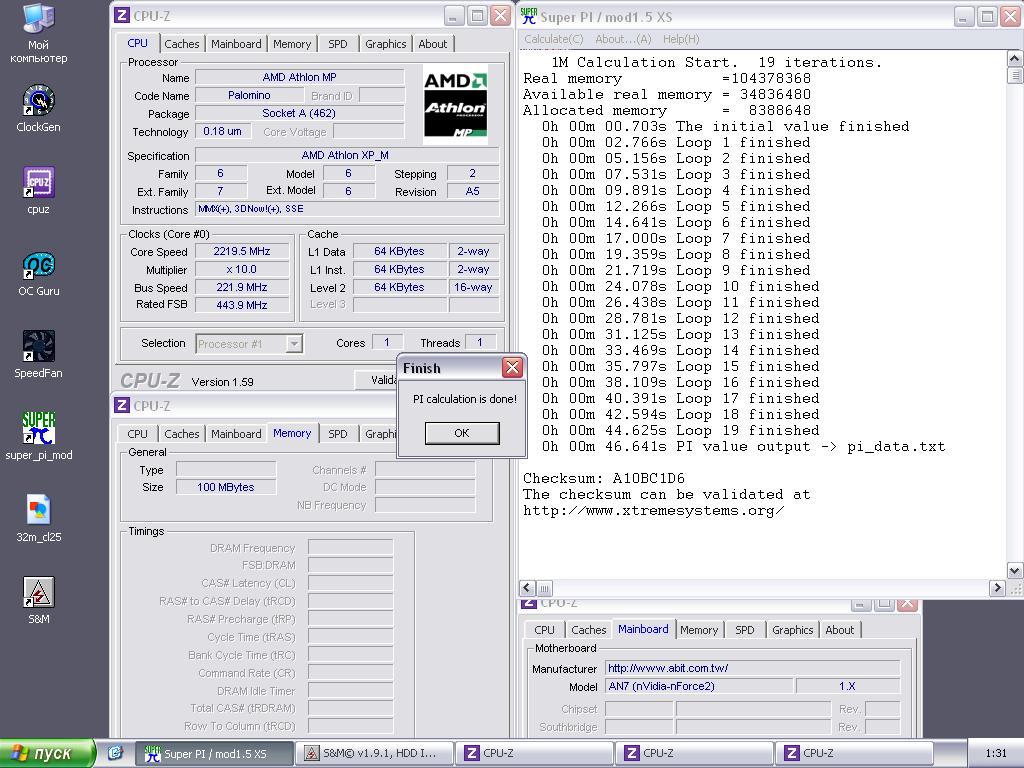This screenshot has height=768, width=1024.
Task: Click Super PI horizontal scrollbar right arrow
Action: click(997, 588)
